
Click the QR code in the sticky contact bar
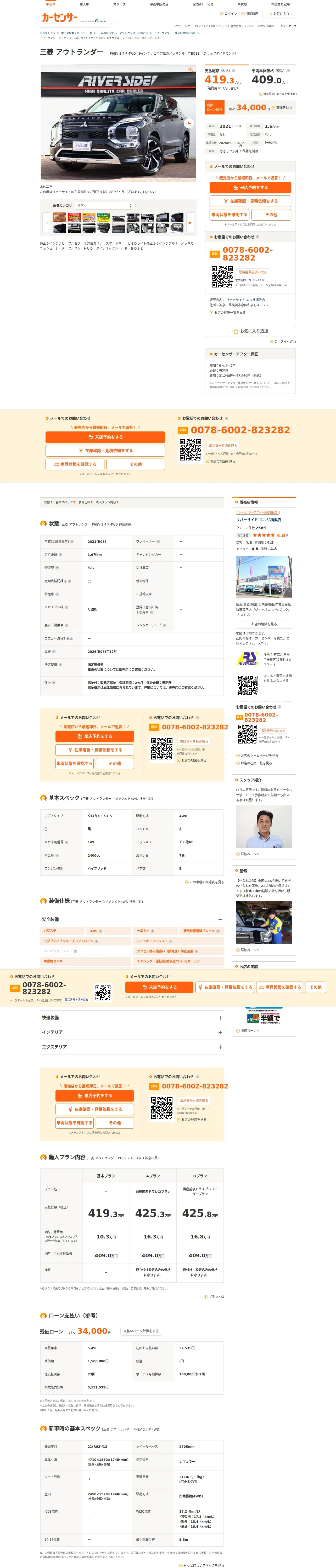pos(103,993)
